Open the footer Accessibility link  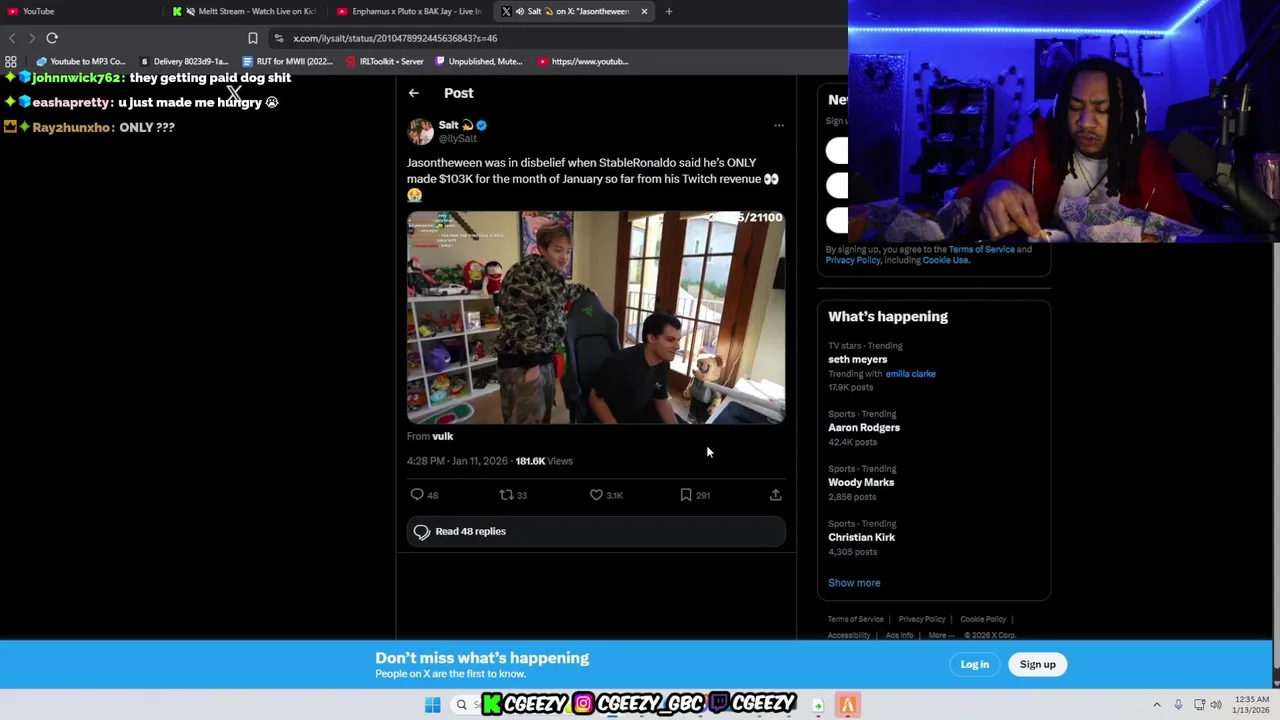coord(849,635)
